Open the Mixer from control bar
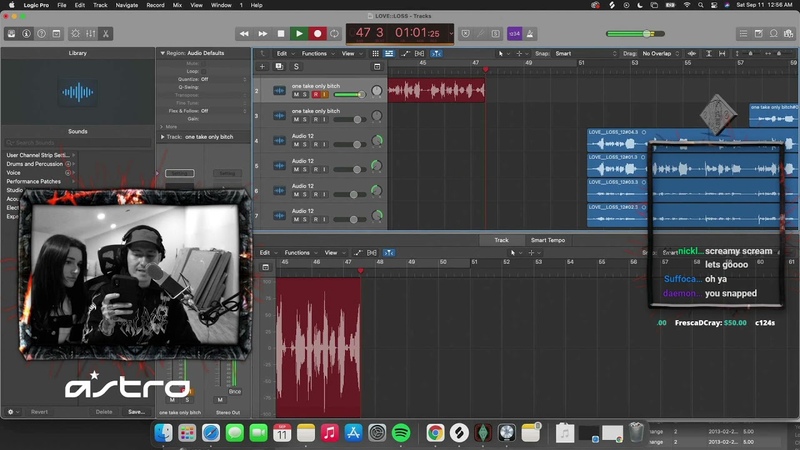Viewport: 800px width, 450px height. [x=91, y=34]
